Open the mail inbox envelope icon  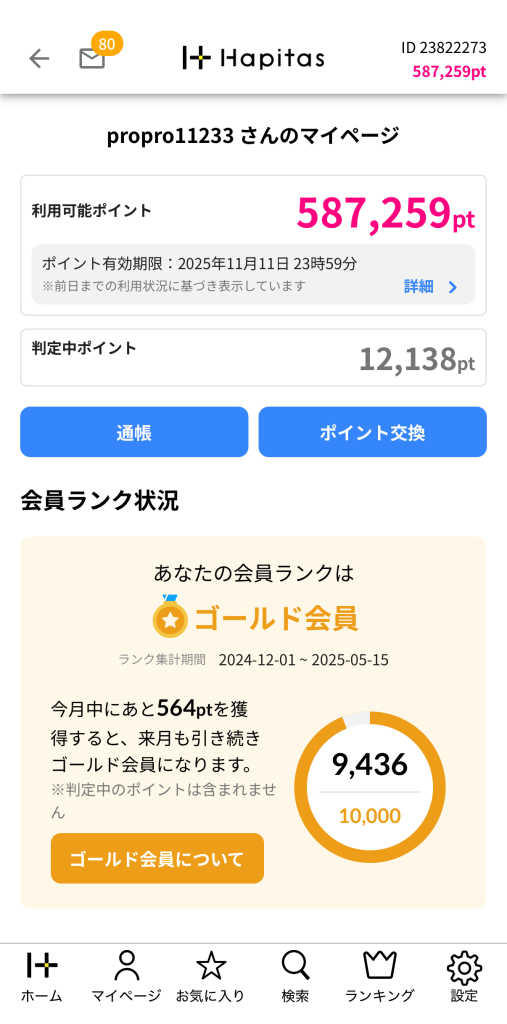pos(92,59)
